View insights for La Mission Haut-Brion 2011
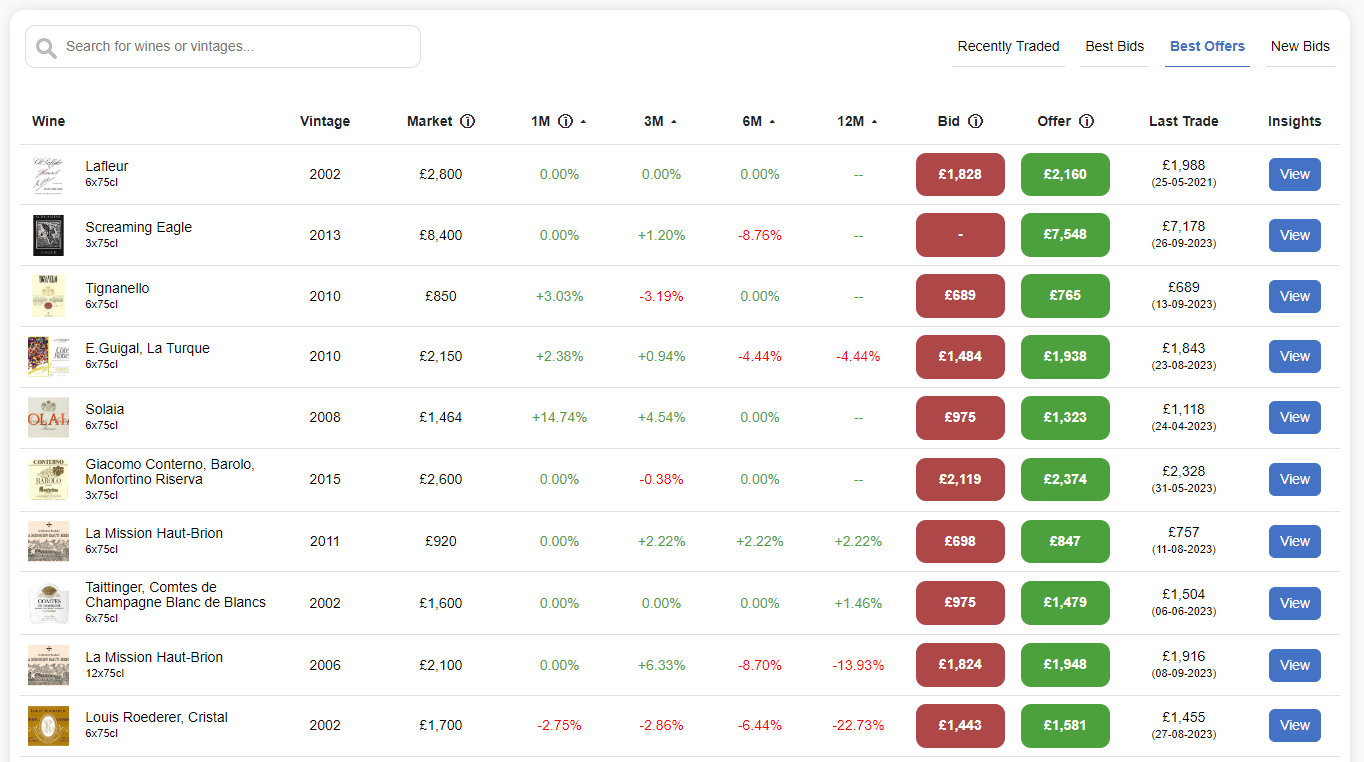Viewport: 1364px width, 762px height. pos(1294,541)
